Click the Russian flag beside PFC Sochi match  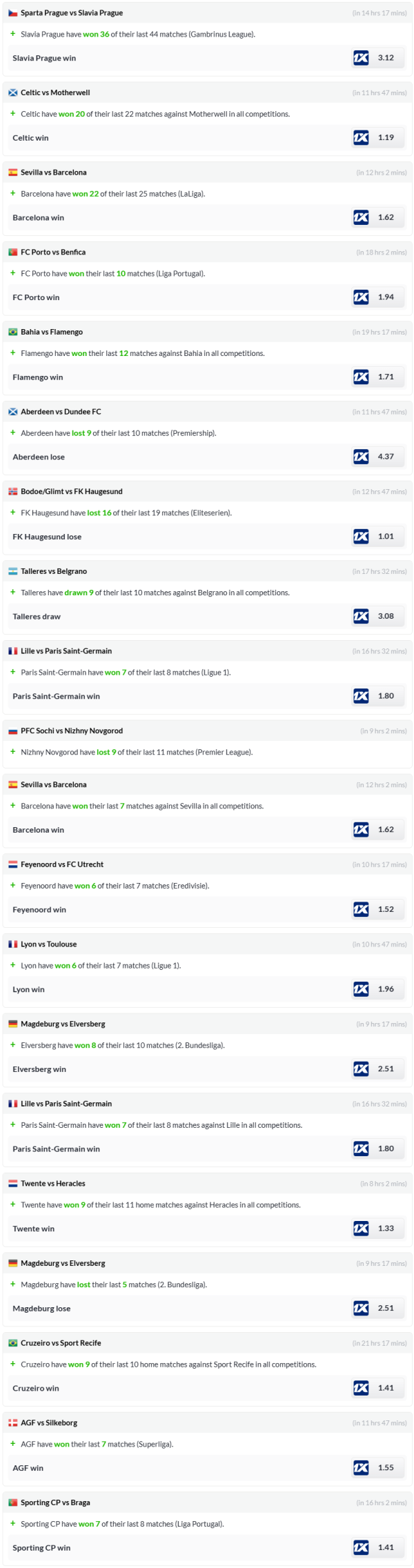pyautogui.click(x=12, y=731)
